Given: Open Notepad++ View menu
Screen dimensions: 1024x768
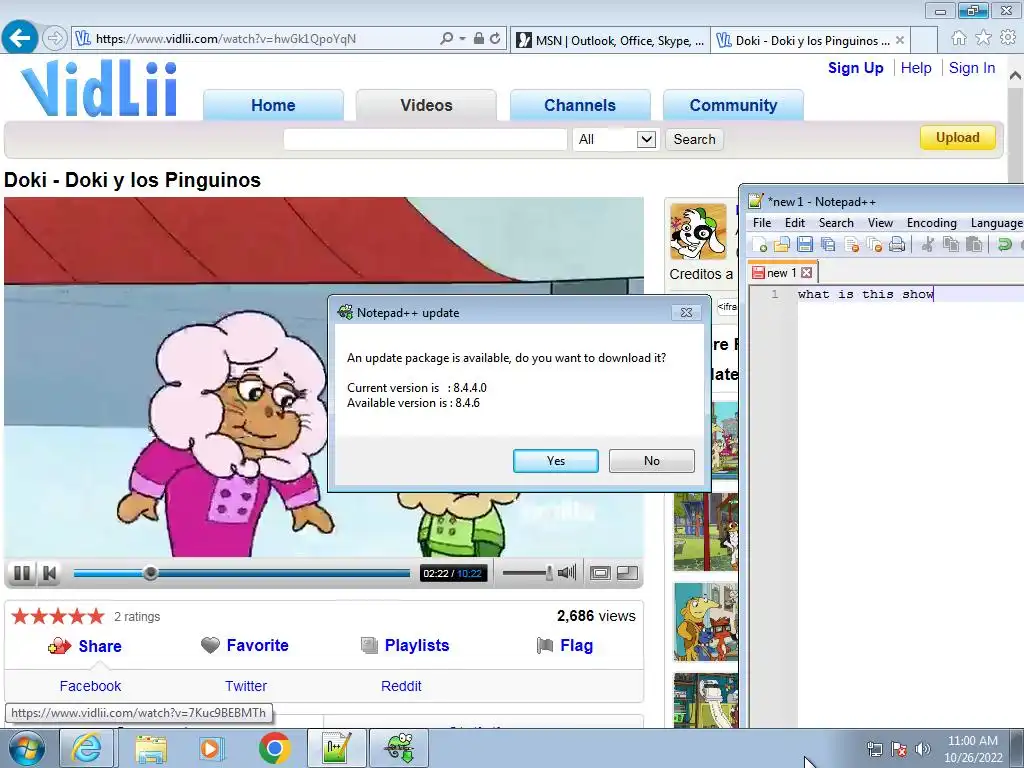Looking at the screenshot, I should point(880,223).
